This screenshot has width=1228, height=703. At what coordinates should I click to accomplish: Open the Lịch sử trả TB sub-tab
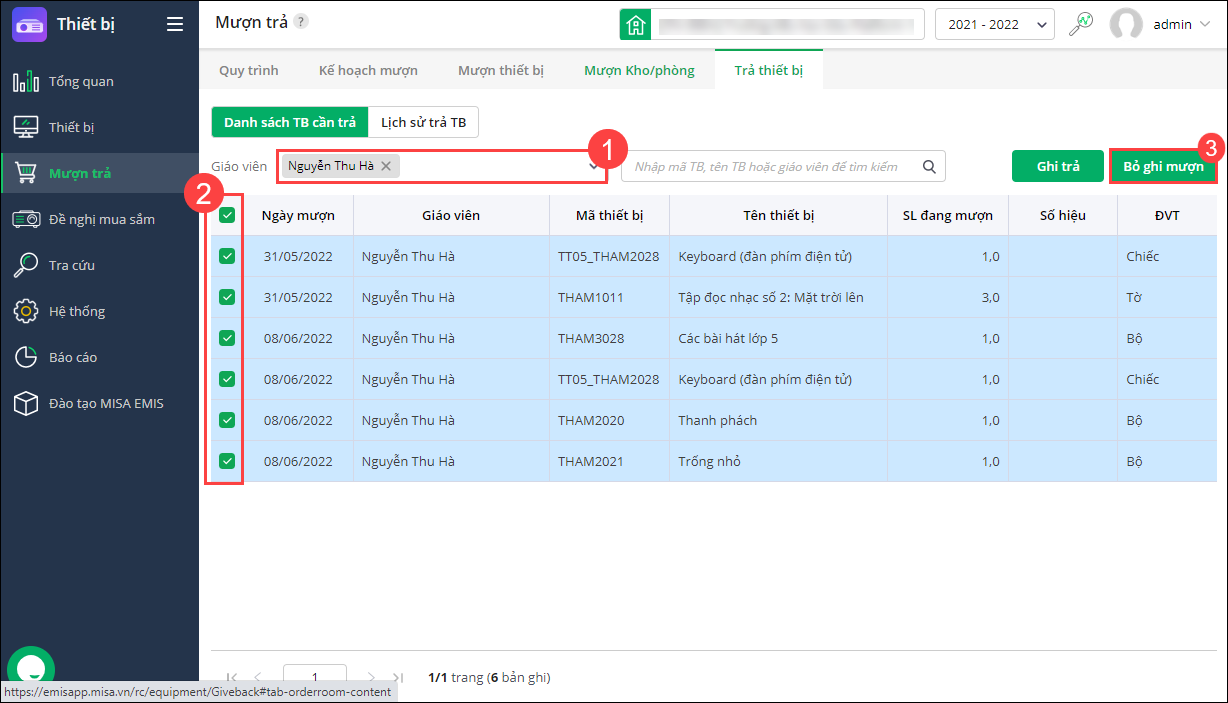[x=424, y=122]
